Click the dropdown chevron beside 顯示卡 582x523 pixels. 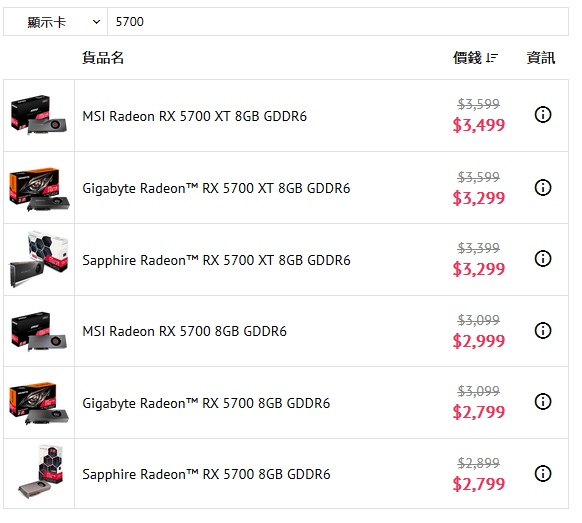97,22
